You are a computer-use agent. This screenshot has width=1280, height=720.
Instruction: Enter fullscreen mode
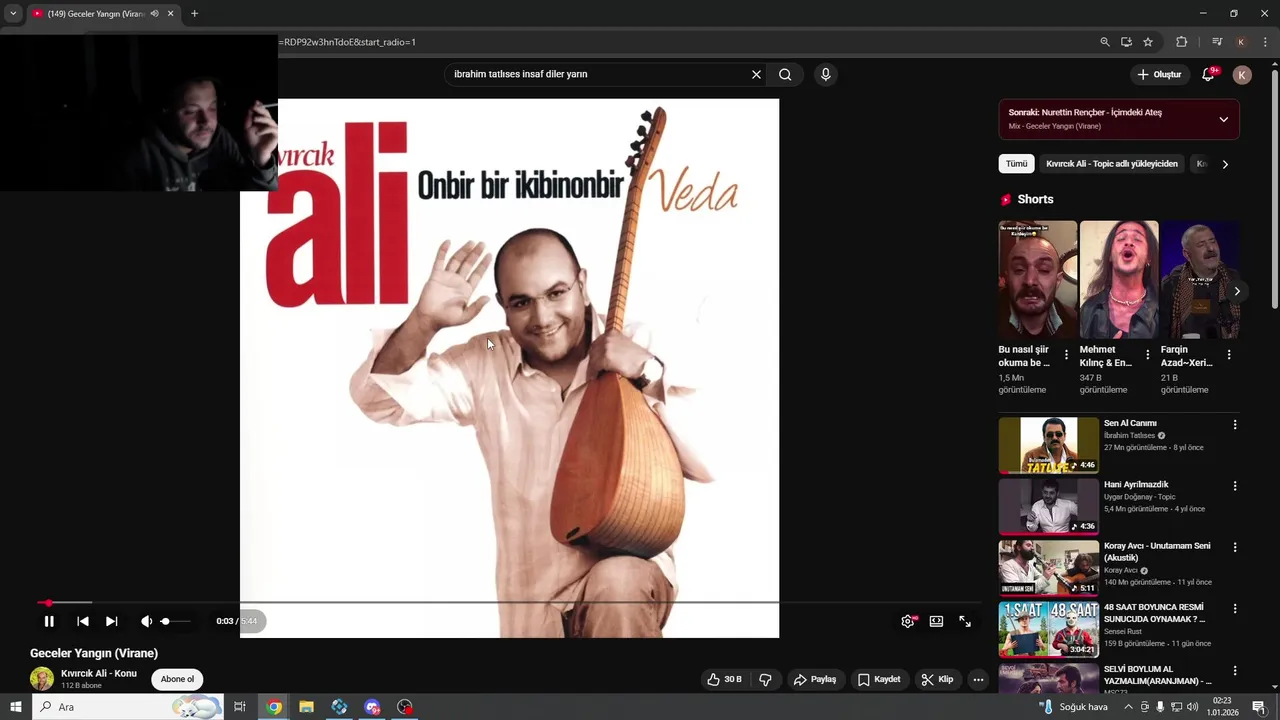965,621
